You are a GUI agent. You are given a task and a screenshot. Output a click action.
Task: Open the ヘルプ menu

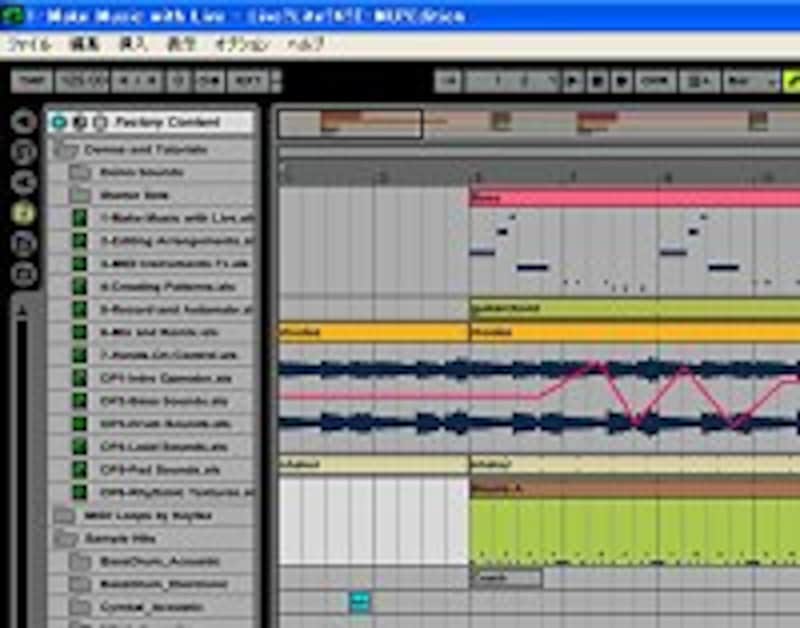pos(306,44)
